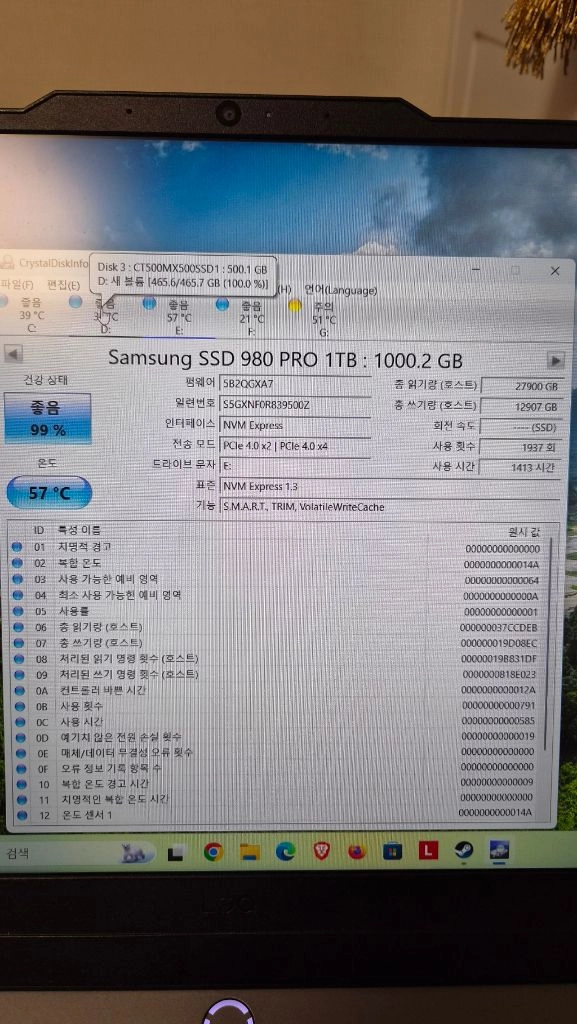
Task: Select attribute 0B 사용 횟수 row
Action: pos(277,706)
